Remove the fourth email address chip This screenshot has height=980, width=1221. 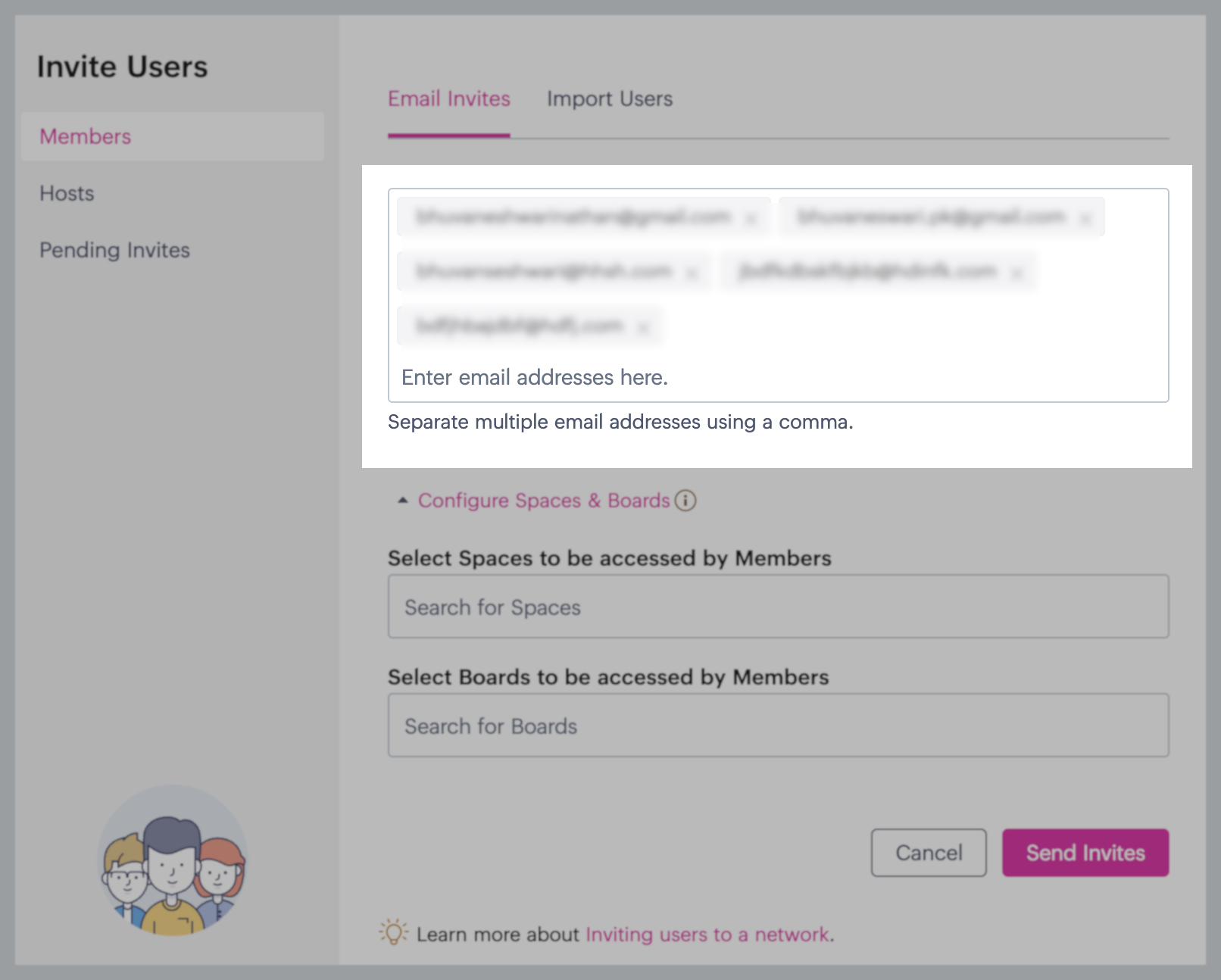1017,273
